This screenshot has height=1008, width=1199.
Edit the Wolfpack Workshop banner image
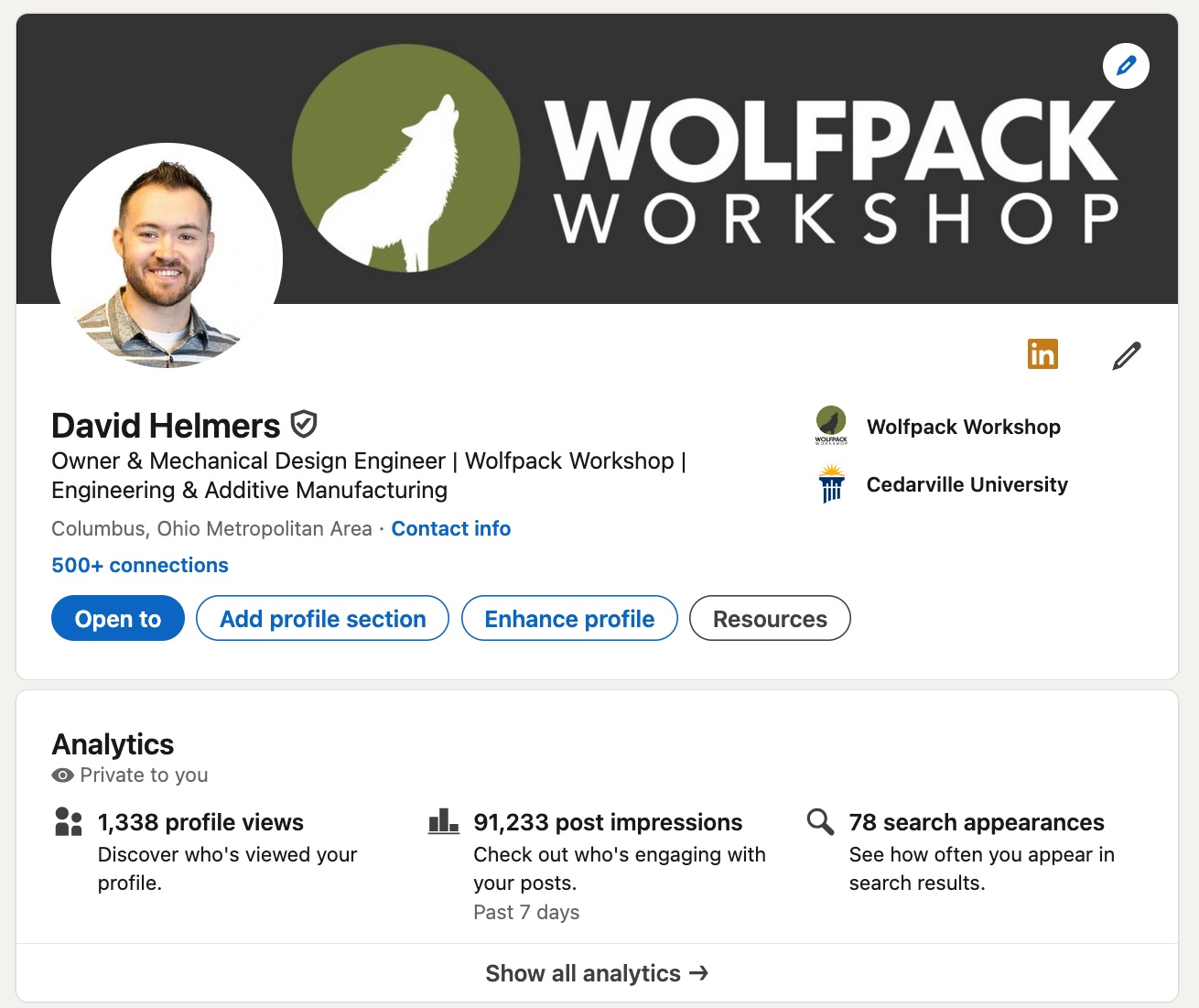click(1126, 66)
